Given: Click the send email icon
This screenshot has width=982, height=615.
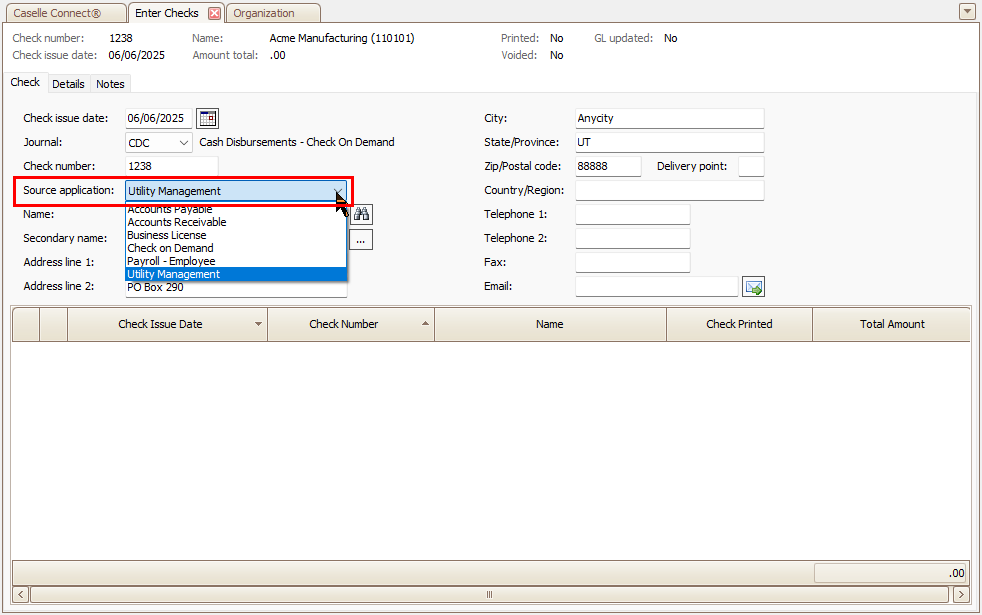Looking at the screenshot, I should click(x=754, y=287).
